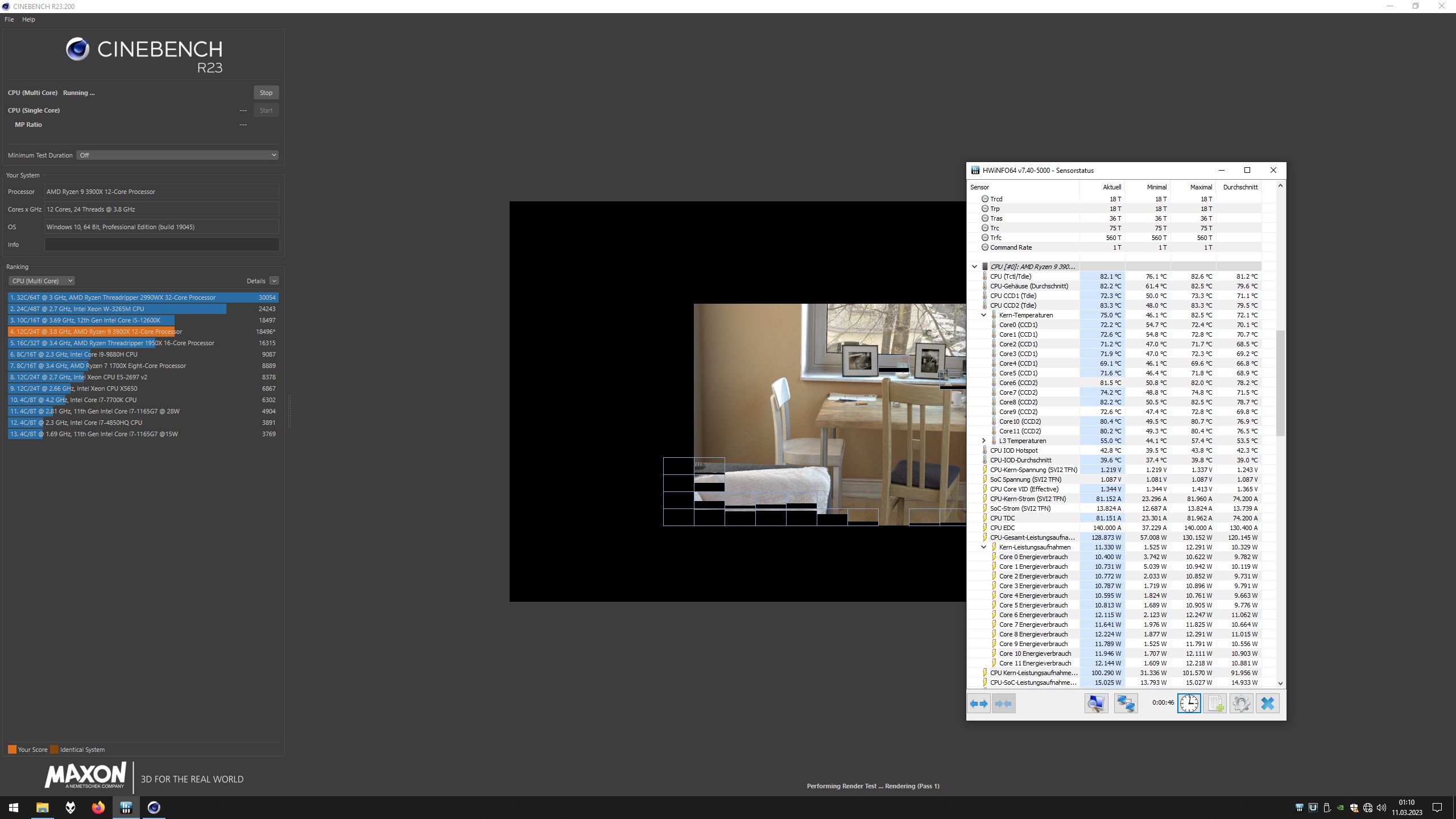The height and width of the screenshot is (819, 1456).
Task: Collapse the CPU [#0] AMD Ryzen 9 group
Action: (974, 266)
